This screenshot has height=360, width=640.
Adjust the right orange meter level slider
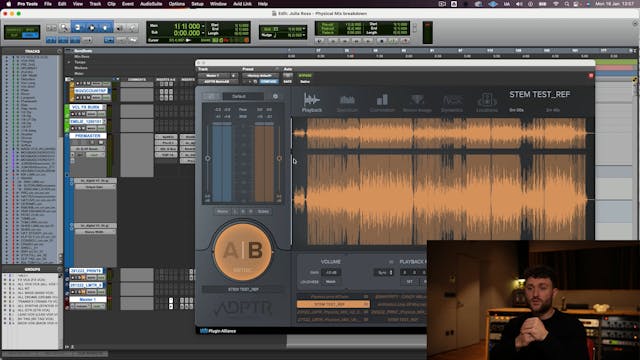[x=279, y=158]
